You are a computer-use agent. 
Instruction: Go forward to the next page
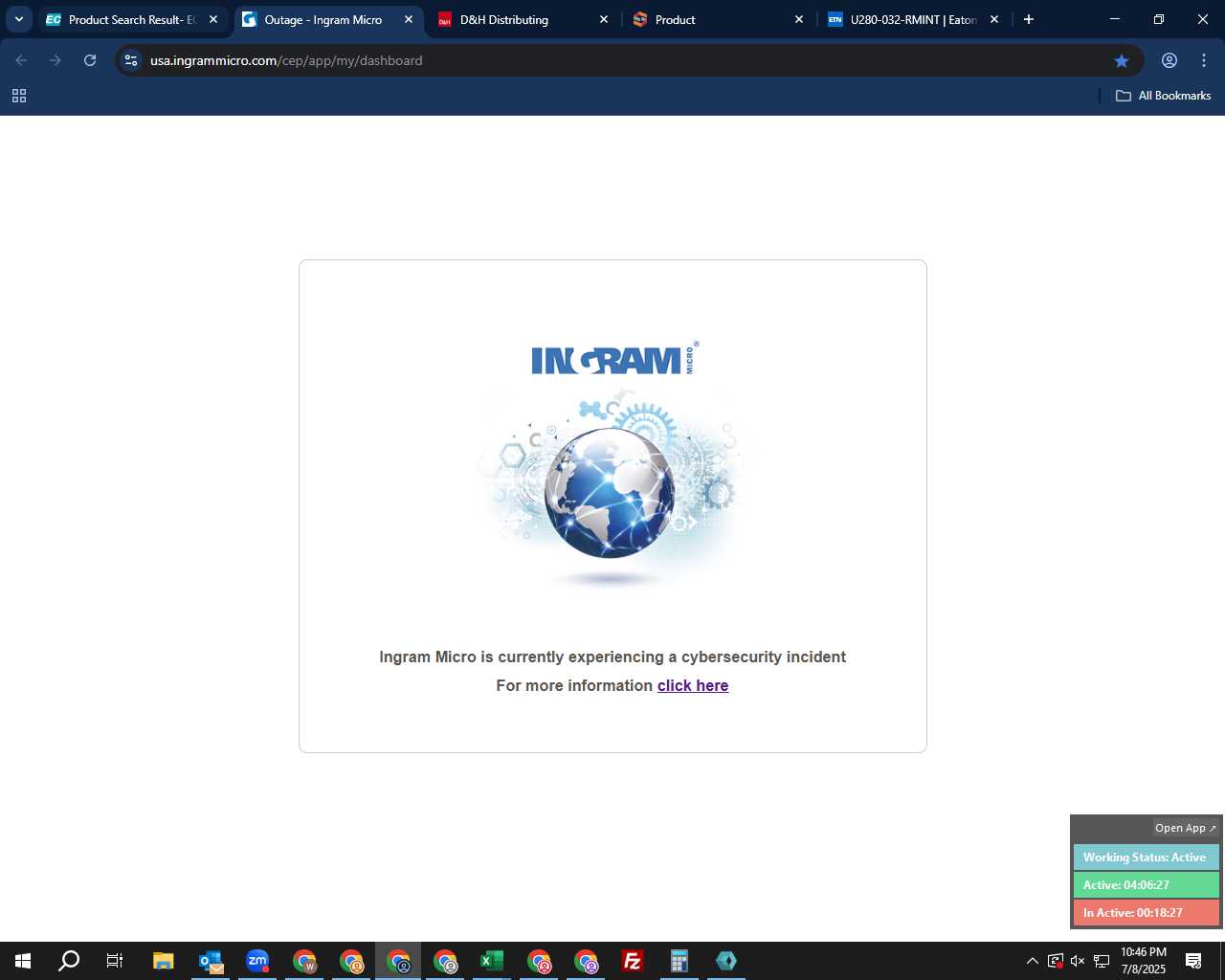click(x=56, y=60)
